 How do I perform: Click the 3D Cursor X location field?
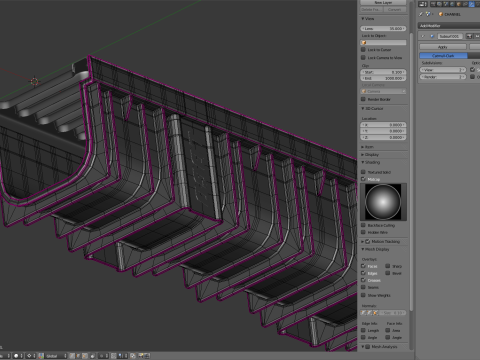click(383, 125)
